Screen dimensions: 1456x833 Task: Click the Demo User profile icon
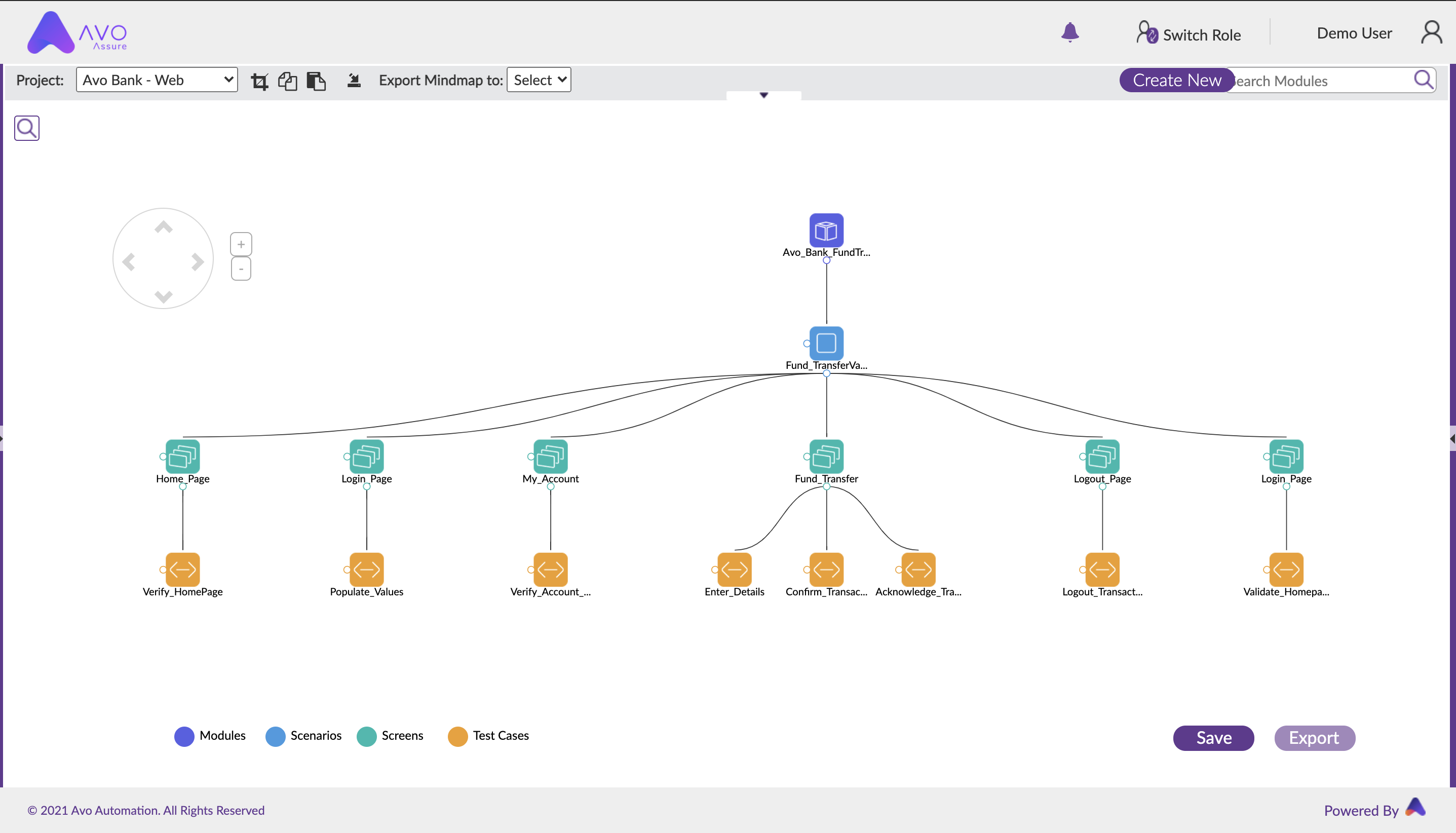click(1431, 32)
